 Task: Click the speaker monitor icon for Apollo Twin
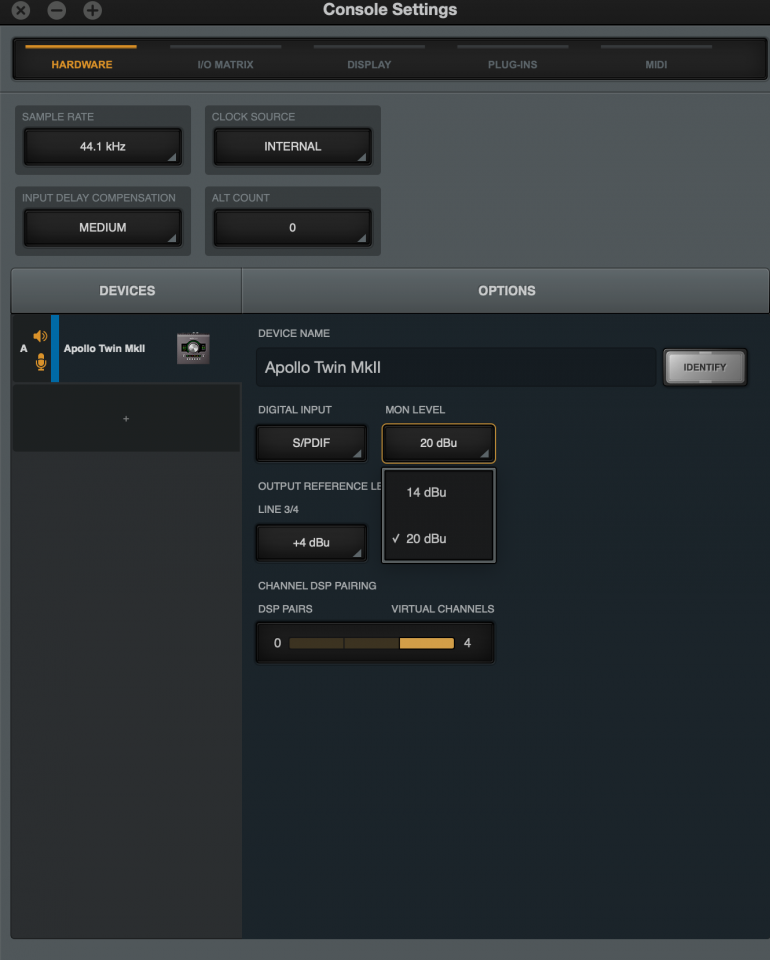point(40,336)
